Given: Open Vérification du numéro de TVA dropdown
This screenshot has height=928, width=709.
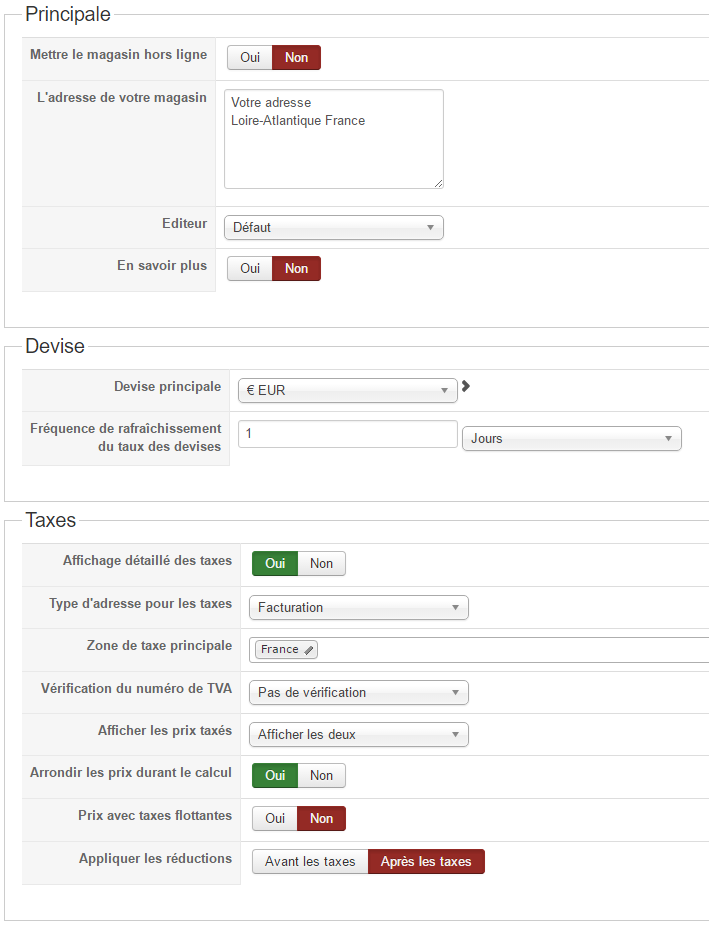Looking at the screenshot, I should point(359,692).
